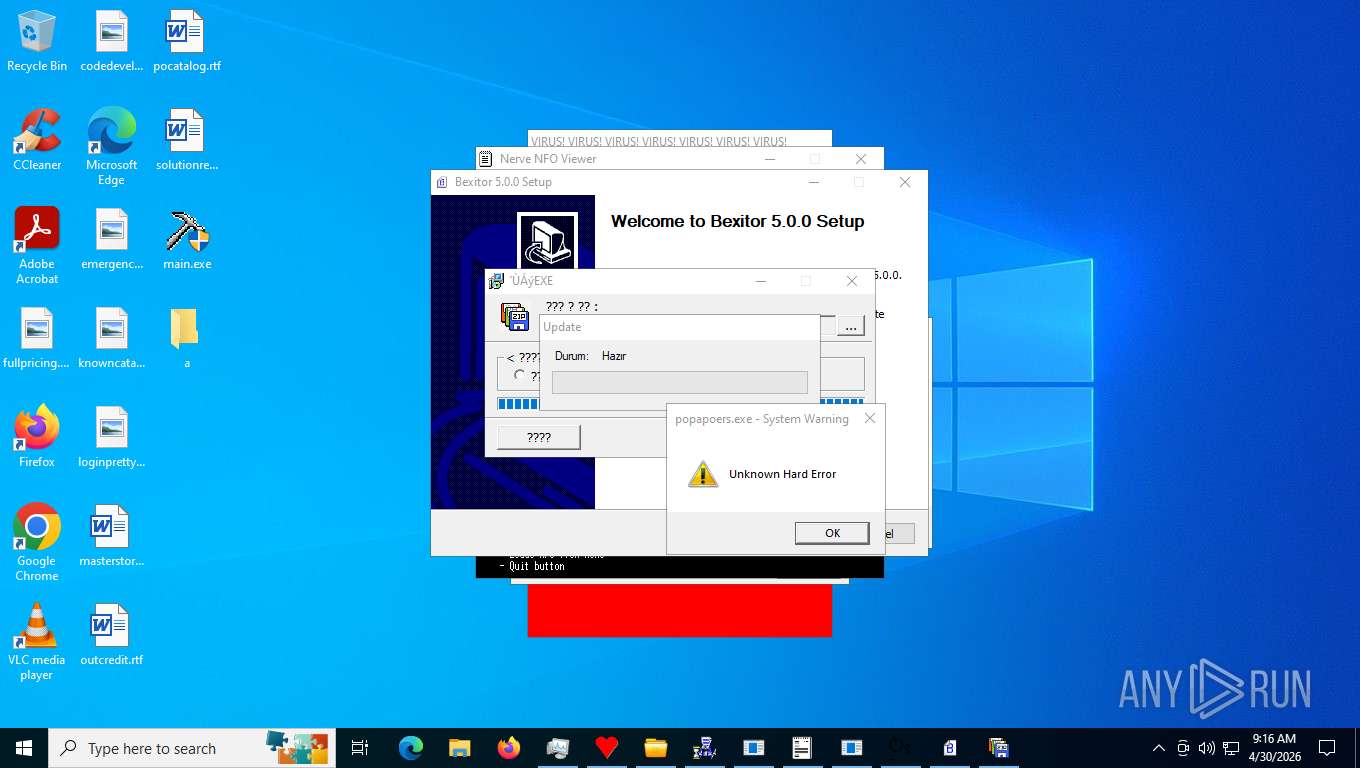This screenshot has height=768, width=1360.
Task: Click Bexitor Setup title bar icon
Action: click(x=442, y=182)
